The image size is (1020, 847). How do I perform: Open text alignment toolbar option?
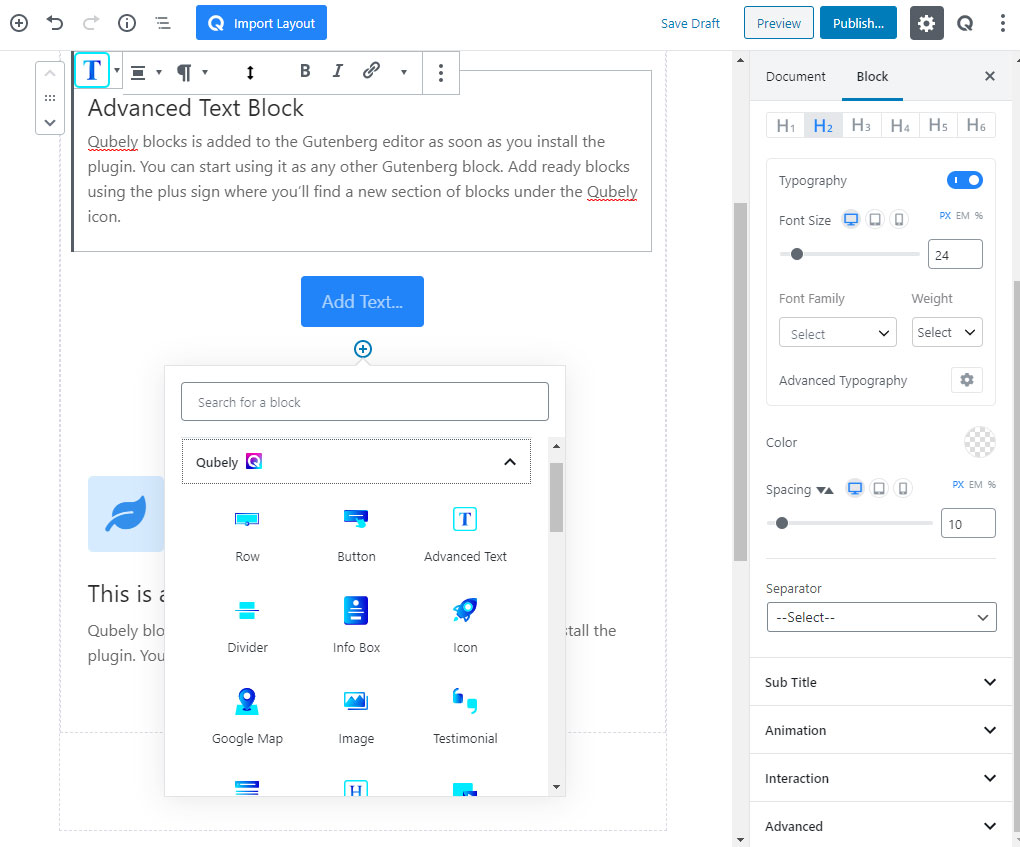click(x=138, y=72)
